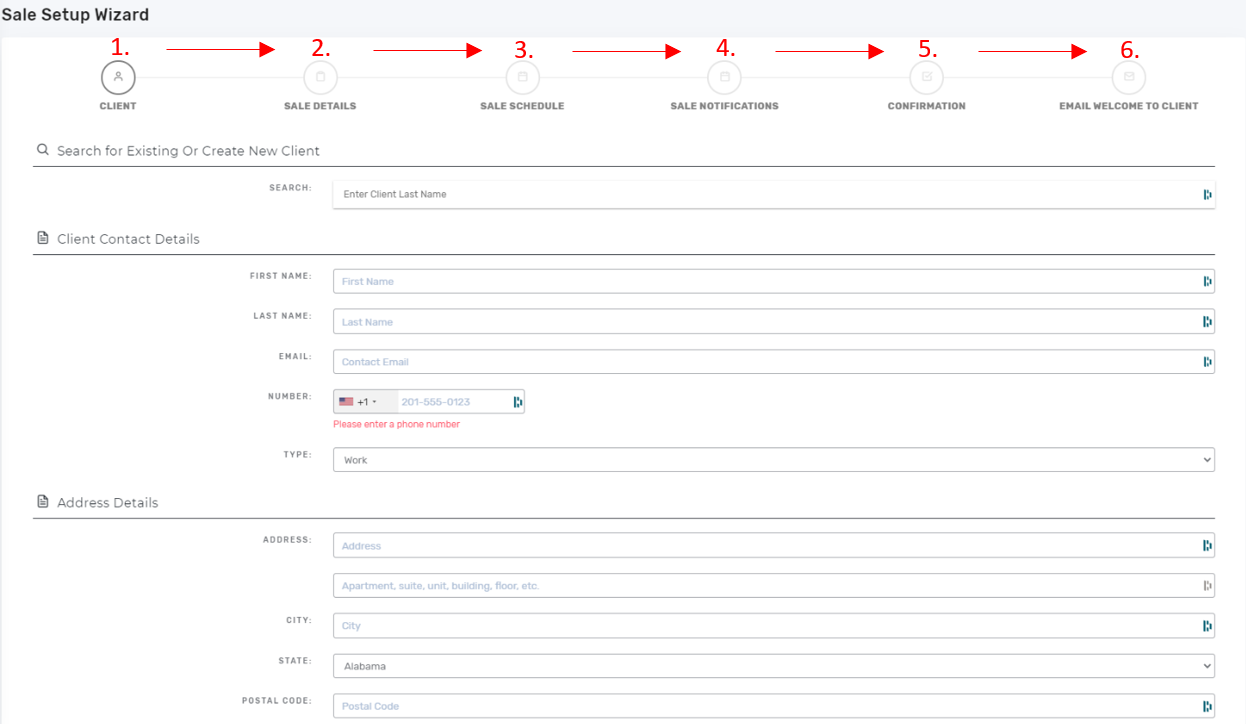The image size is (1246, 724).
Task: Click the Confirmation checkmark step icon
Action: click(927, 76)
